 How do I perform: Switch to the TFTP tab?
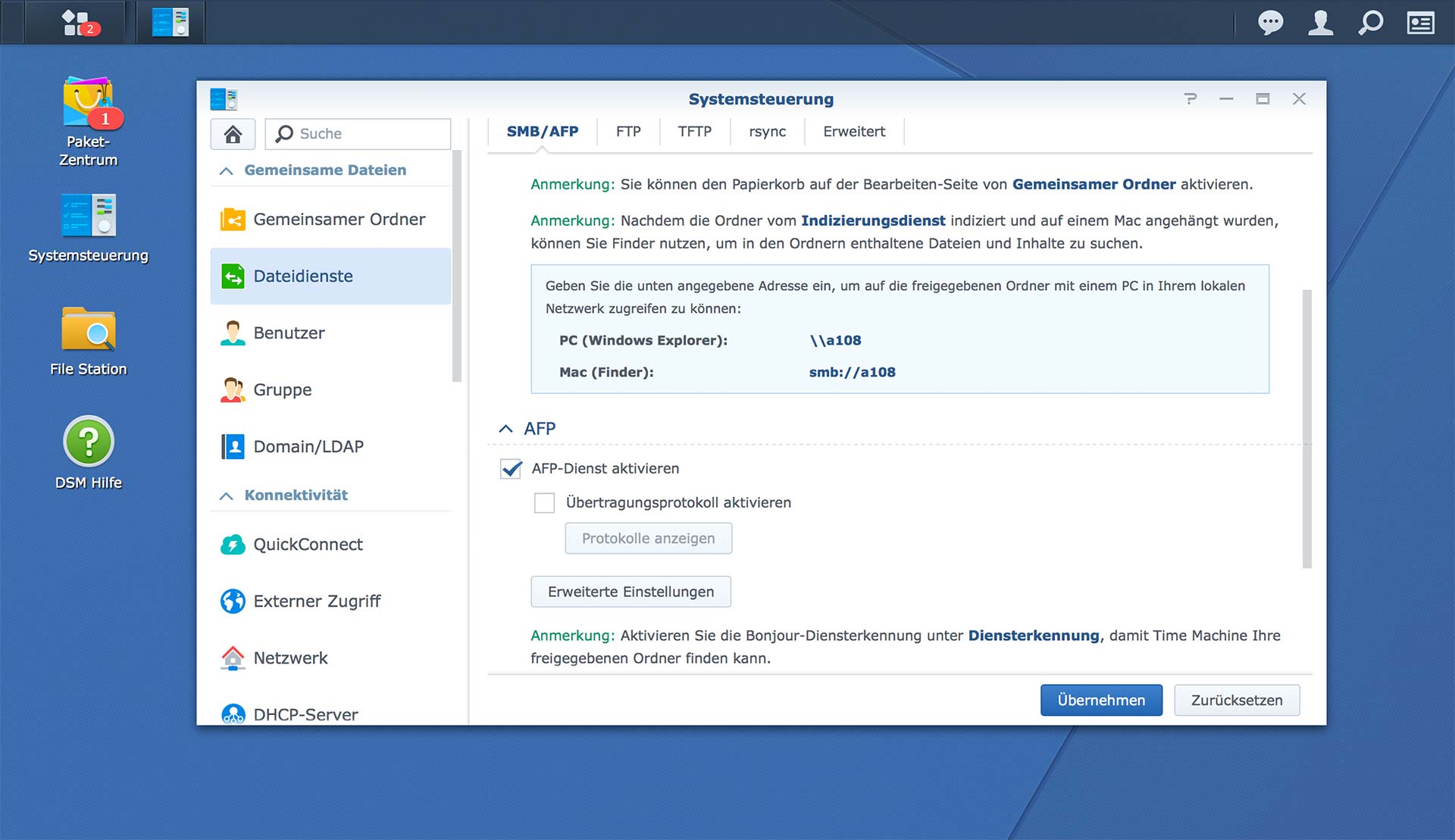695,132
